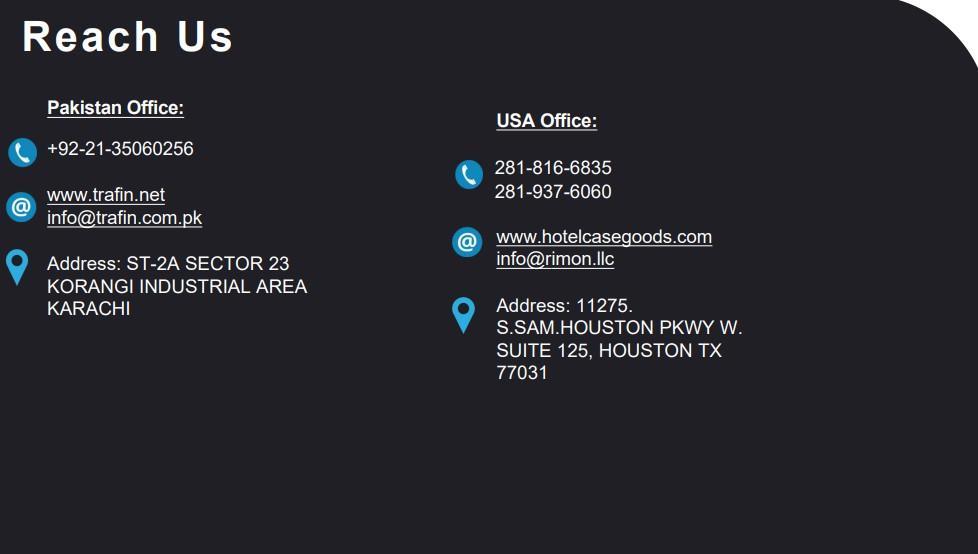This screenshot has width=978, height=554.
Task: Click the info@rimon.llc email link
Action: click(555, 259)
